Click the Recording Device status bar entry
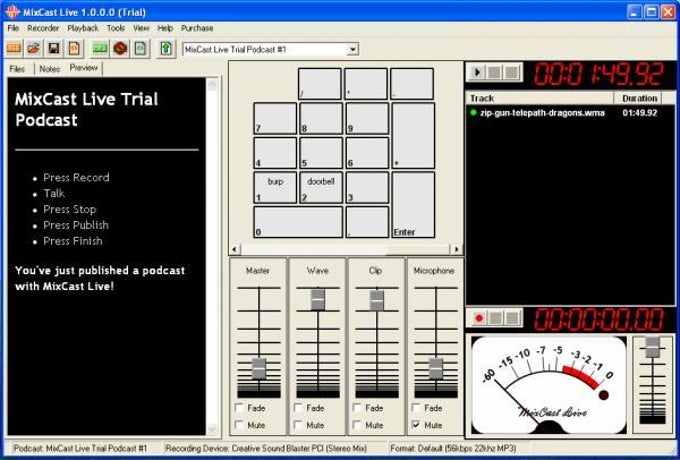Image resolution: width=680 pixels, height=460 pixels. tap(266, 448)
